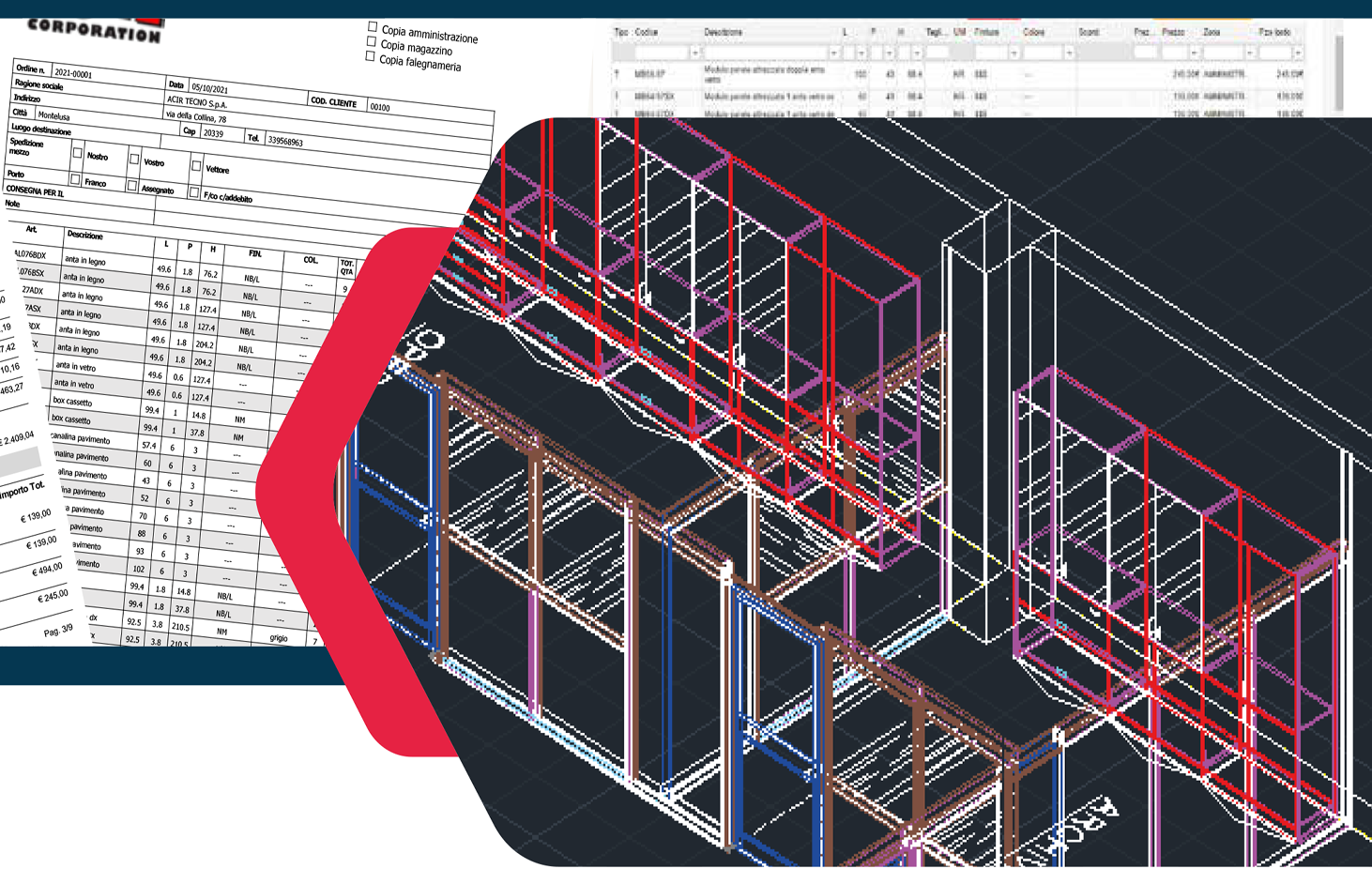Image resolution: width=1372 pixels, height=884 pixels.
Task: Open the H column filter dropdown
Action: pos(917,53)
